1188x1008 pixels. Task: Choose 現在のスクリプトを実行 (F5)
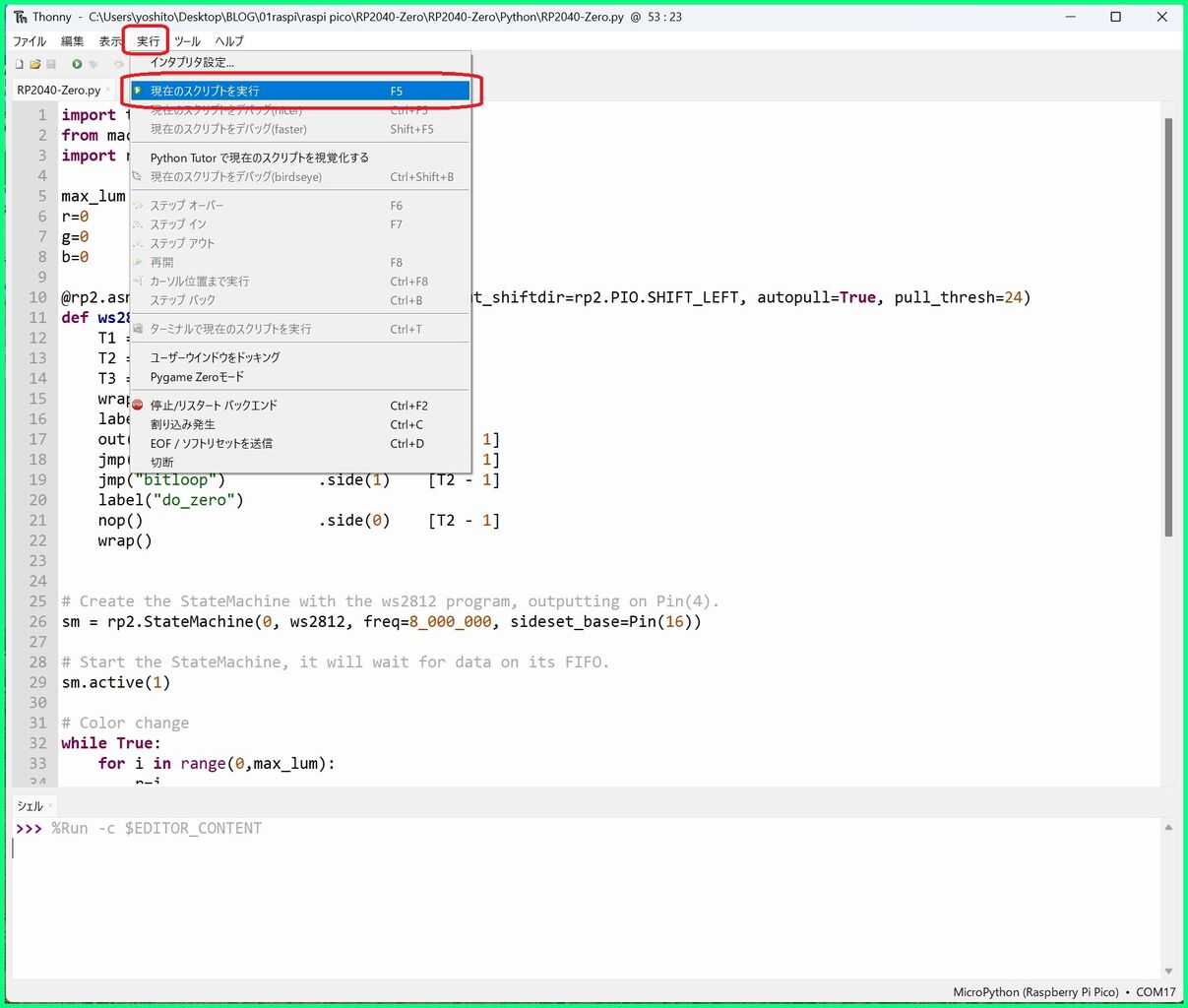(301, 91)
